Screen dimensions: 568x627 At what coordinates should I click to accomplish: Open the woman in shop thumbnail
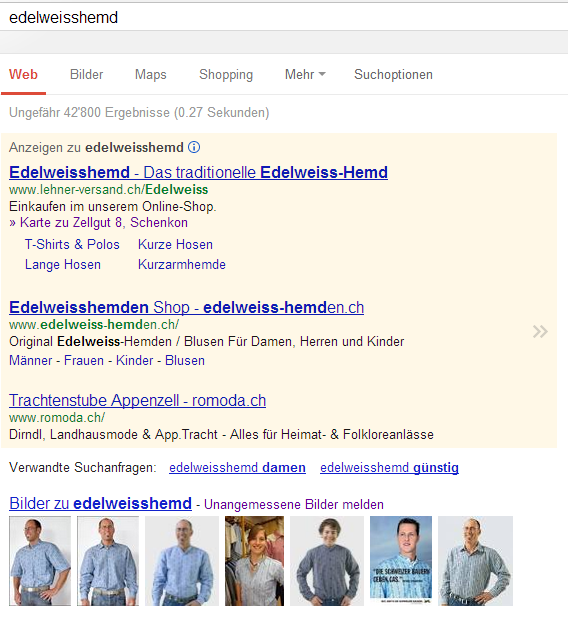pyautogui.click(x=254, y=561)
